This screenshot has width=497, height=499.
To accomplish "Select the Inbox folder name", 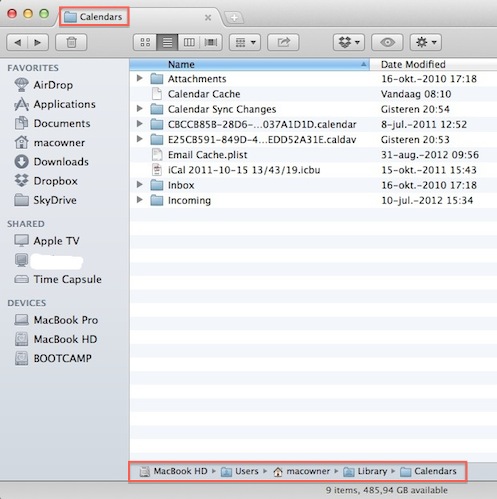I will 181,185.
